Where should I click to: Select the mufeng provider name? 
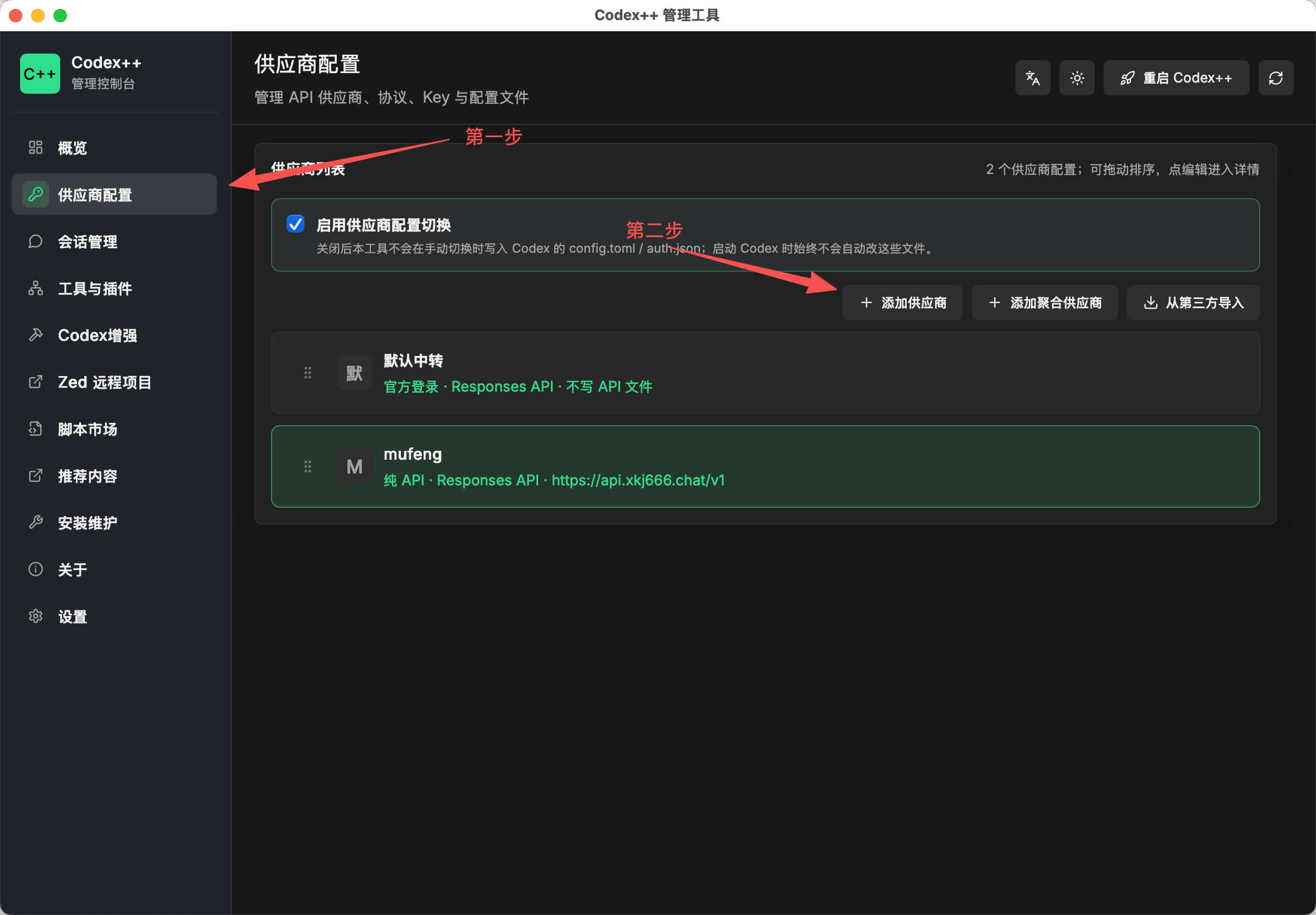pos(413,454)
